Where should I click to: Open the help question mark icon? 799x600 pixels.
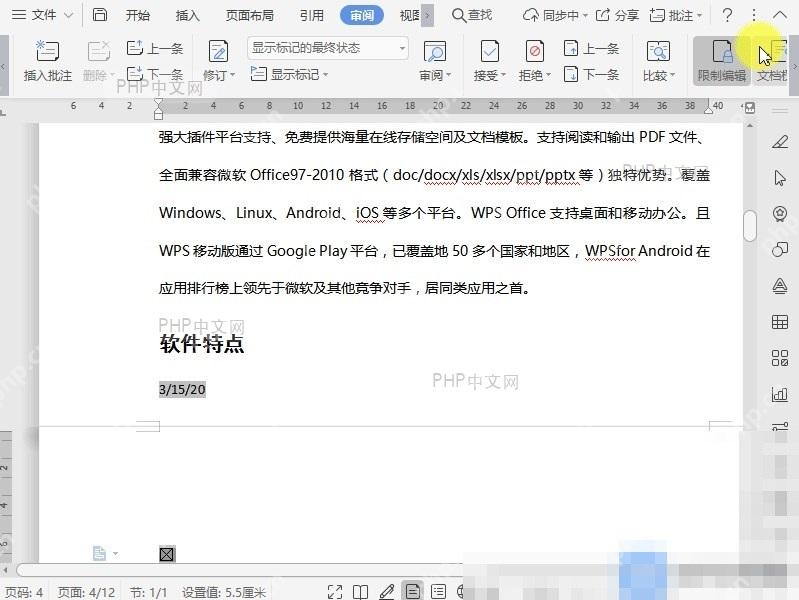coord(727,15)
